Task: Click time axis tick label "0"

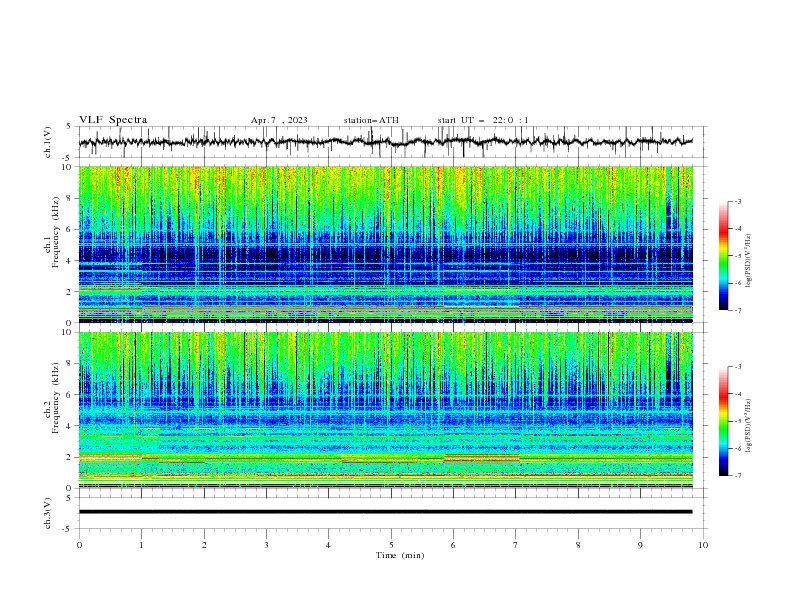Action: [79, 545]
